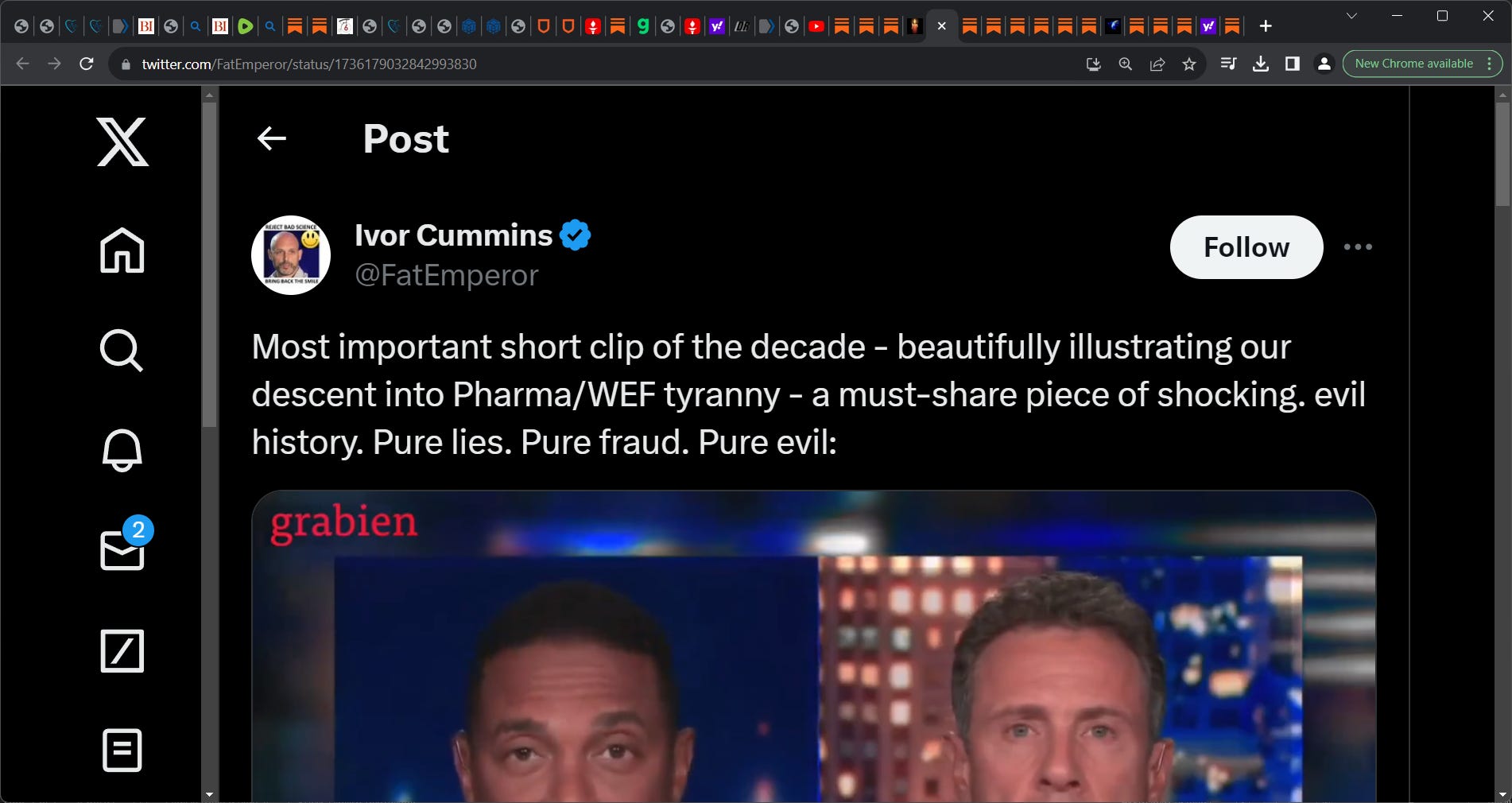Switch to the YouTube tab
The height and width of the screenshot is (803, 1512).
(816, 26)
